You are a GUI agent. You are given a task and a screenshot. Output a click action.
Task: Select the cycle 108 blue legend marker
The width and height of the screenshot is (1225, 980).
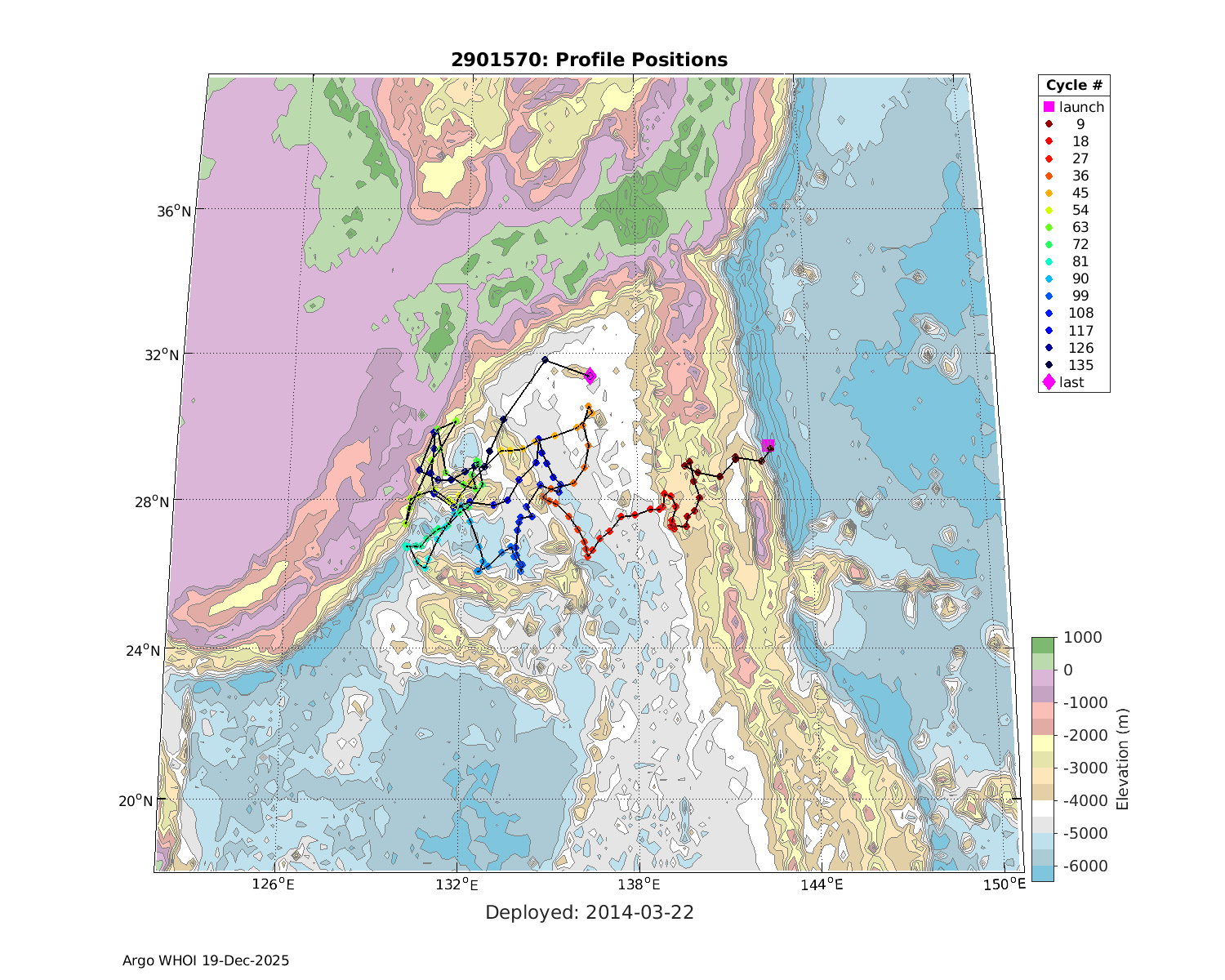(1049, 313)
